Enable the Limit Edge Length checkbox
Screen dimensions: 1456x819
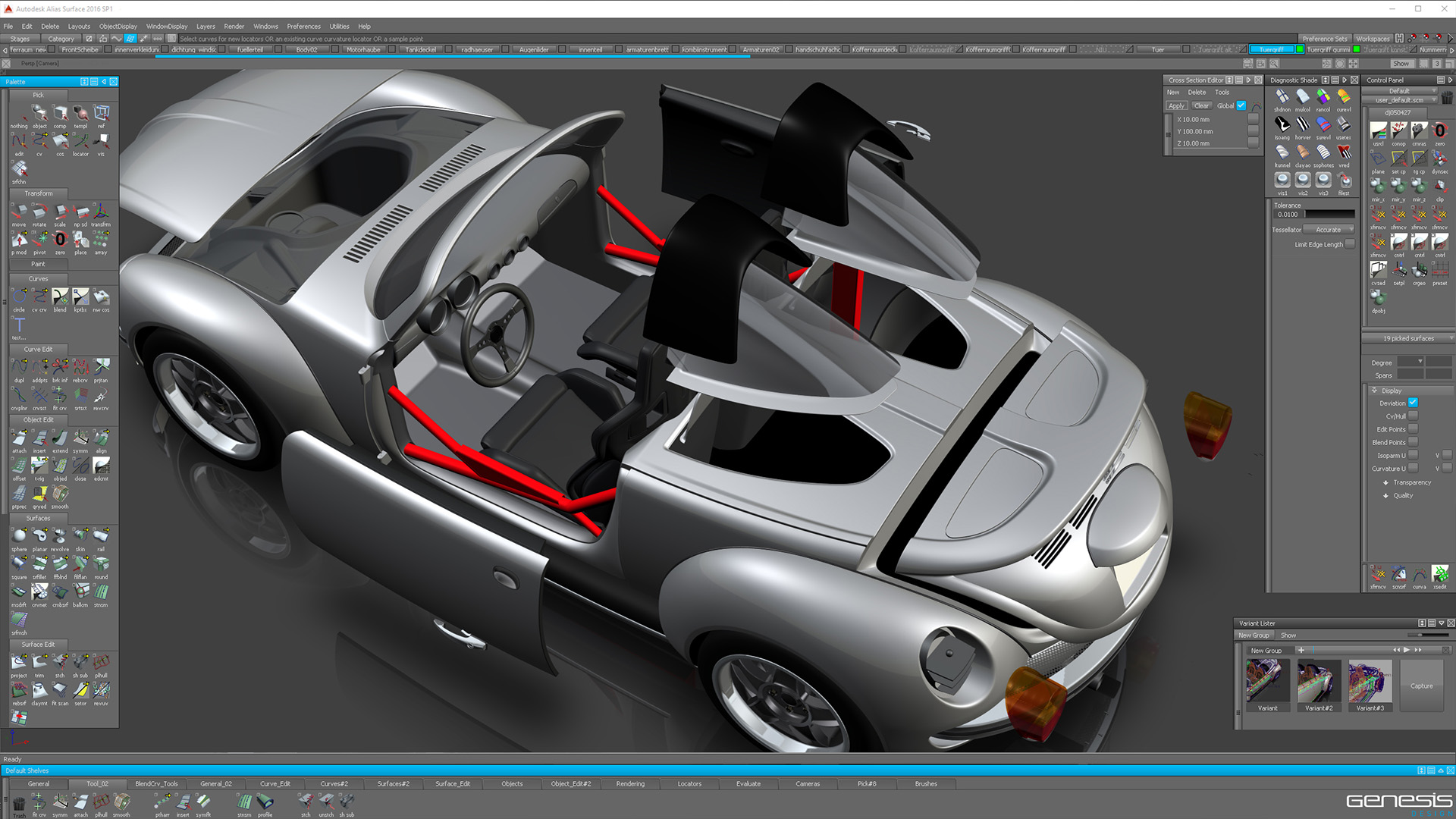tap(1350, 244)
